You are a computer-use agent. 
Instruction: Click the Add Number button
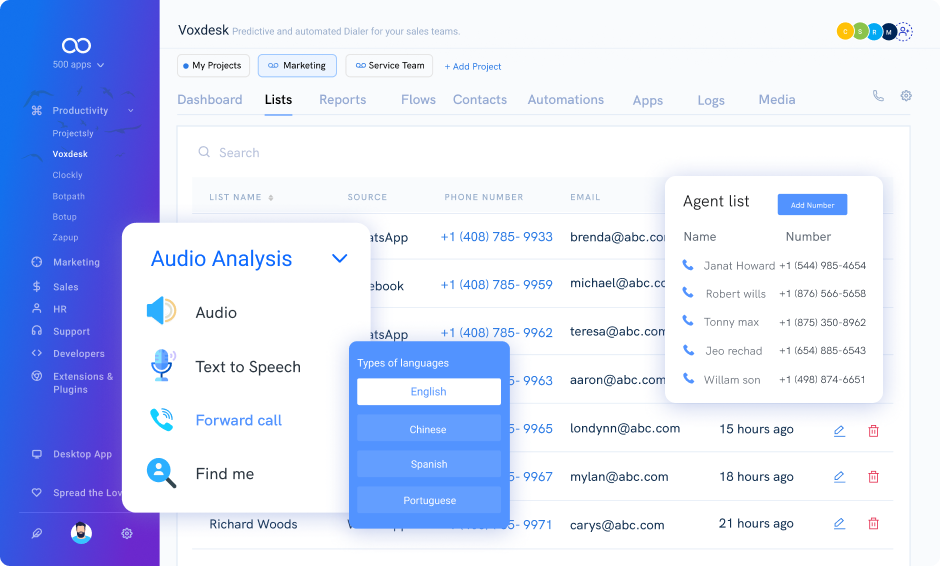[x=812, y=205]
